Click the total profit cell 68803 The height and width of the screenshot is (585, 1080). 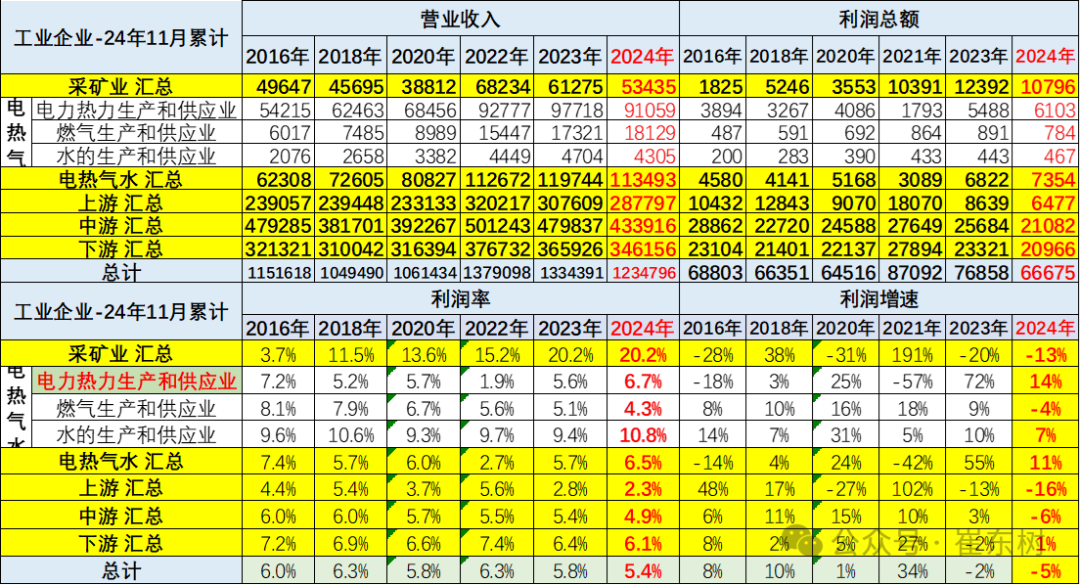click(x=713, y=271)
